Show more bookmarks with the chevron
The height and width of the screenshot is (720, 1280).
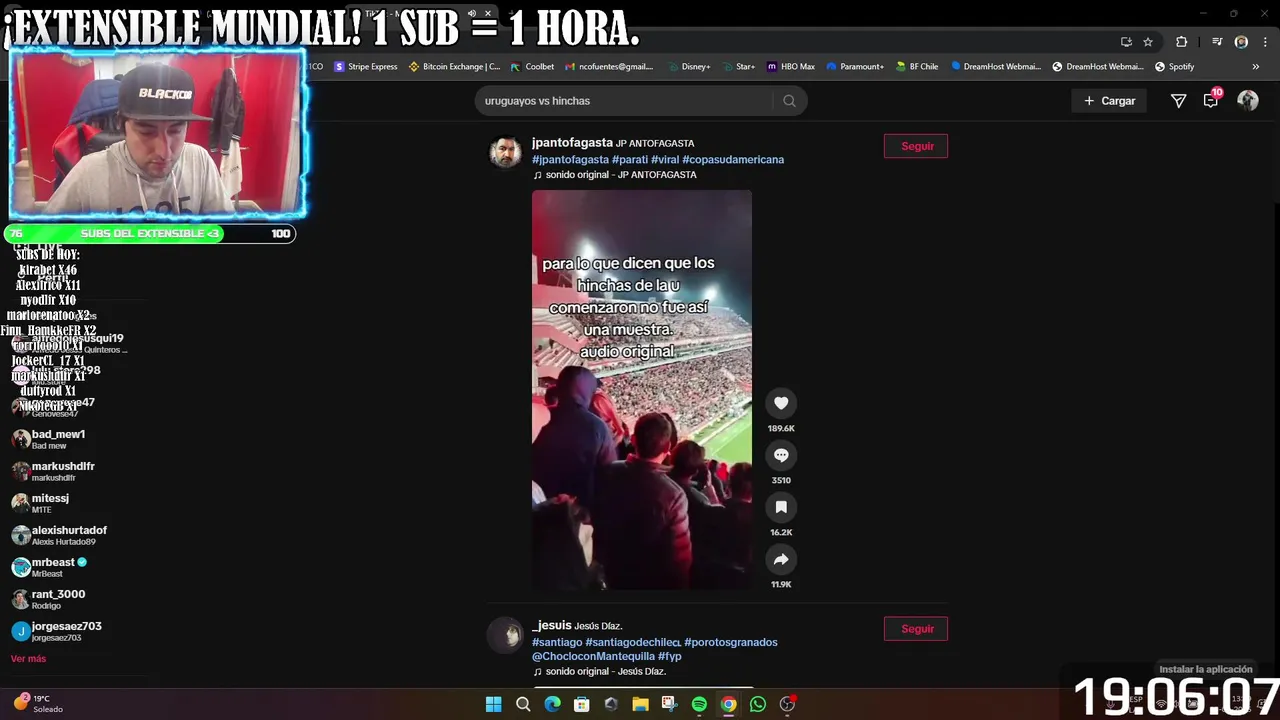pyautogui.click(x=1255, y=67)
